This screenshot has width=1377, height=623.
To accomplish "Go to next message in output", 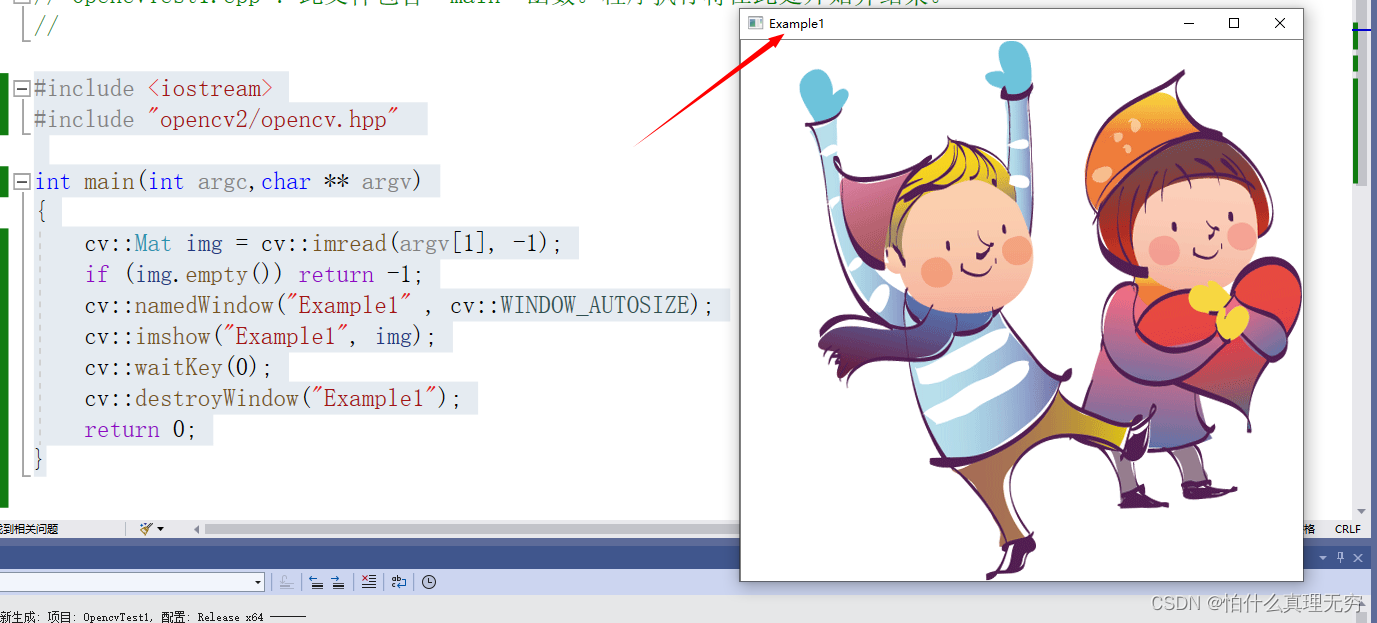I will [x=338, y=582].
